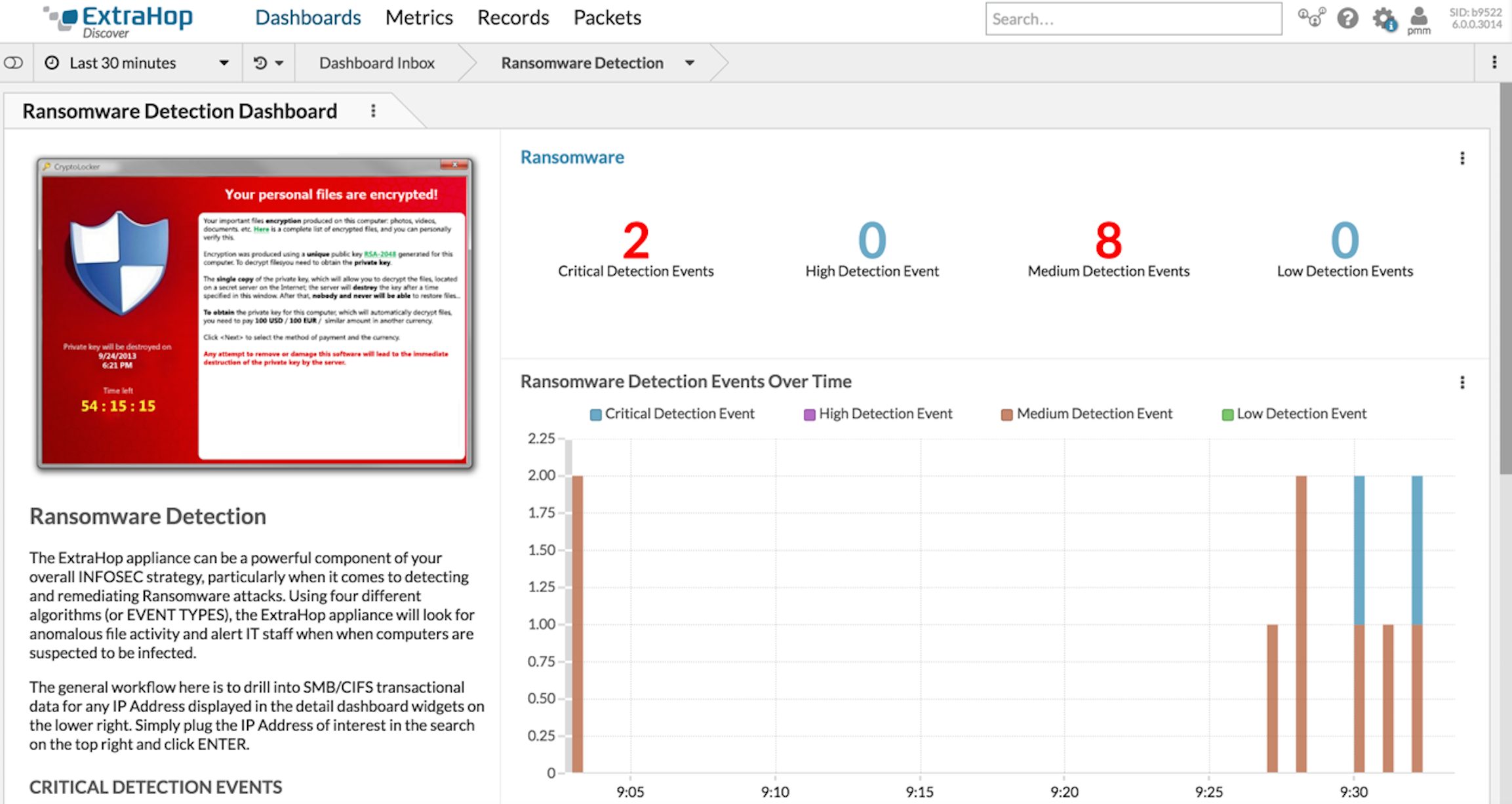Click the Ransomware widget title link
1512x804 pixels.
pos(572,157)
